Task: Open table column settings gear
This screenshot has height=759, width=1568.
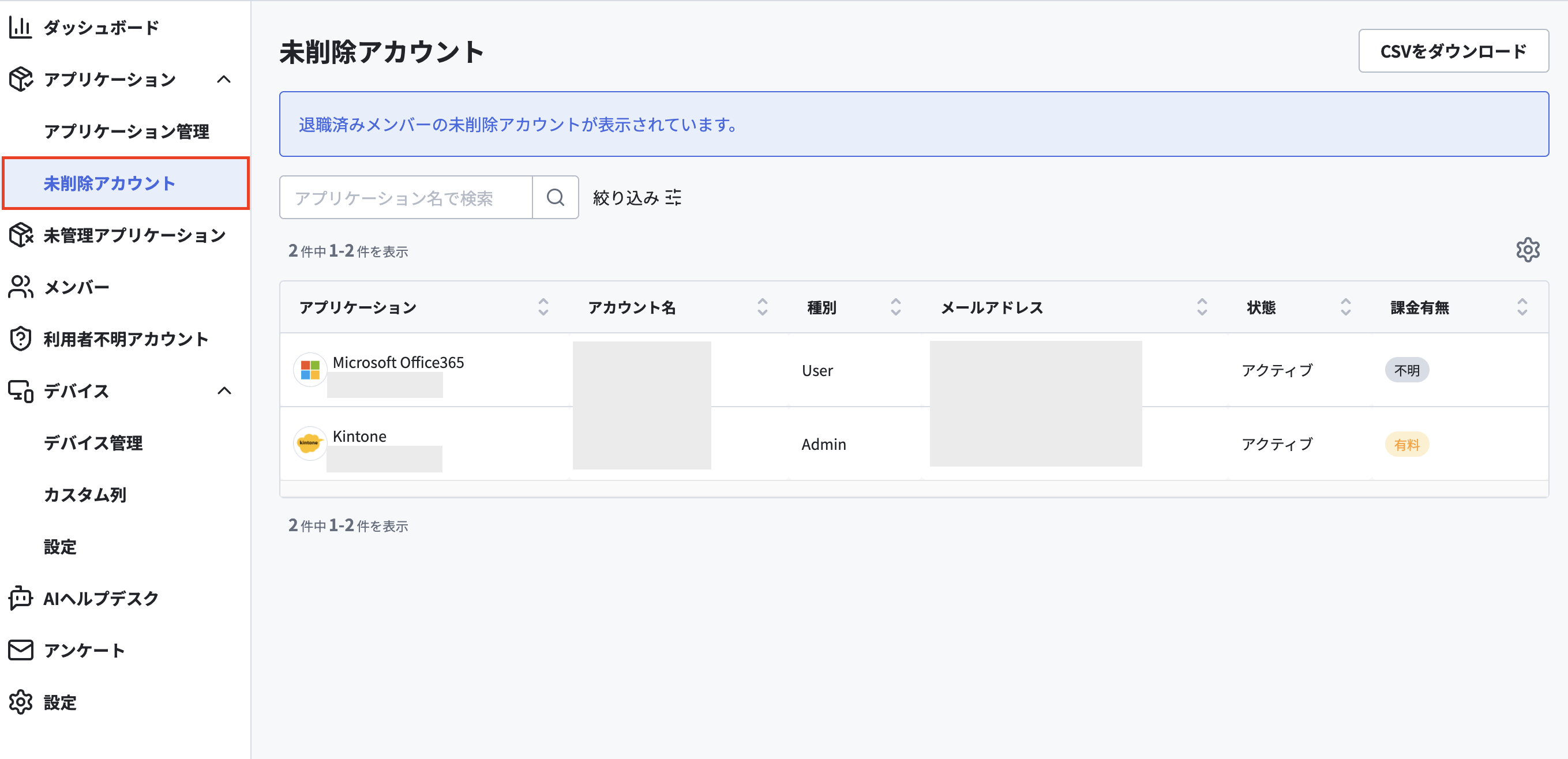Action: pyautogui.click(x=1528, y=250)
